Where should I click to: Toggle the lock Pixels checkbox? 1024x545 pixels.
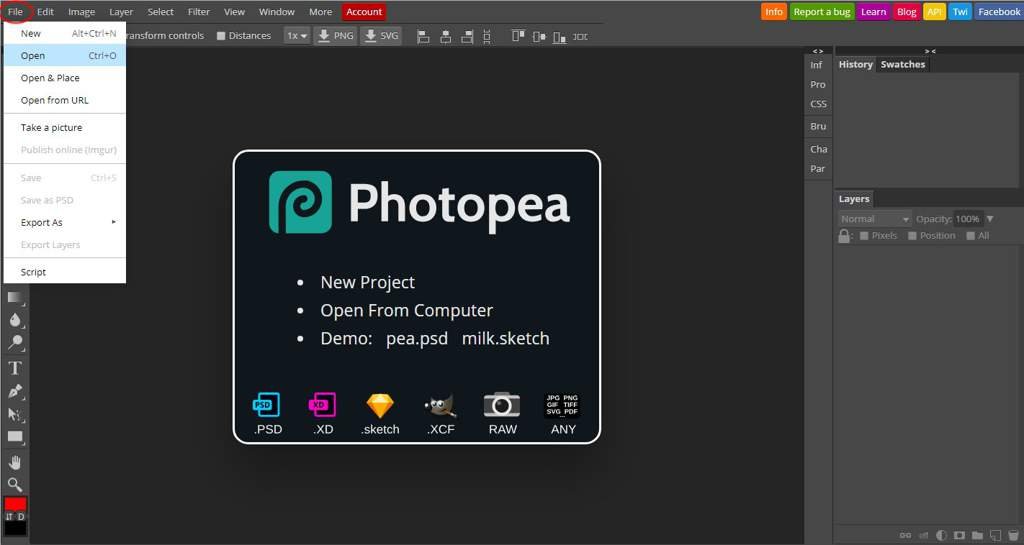click(x=864, y=236)
